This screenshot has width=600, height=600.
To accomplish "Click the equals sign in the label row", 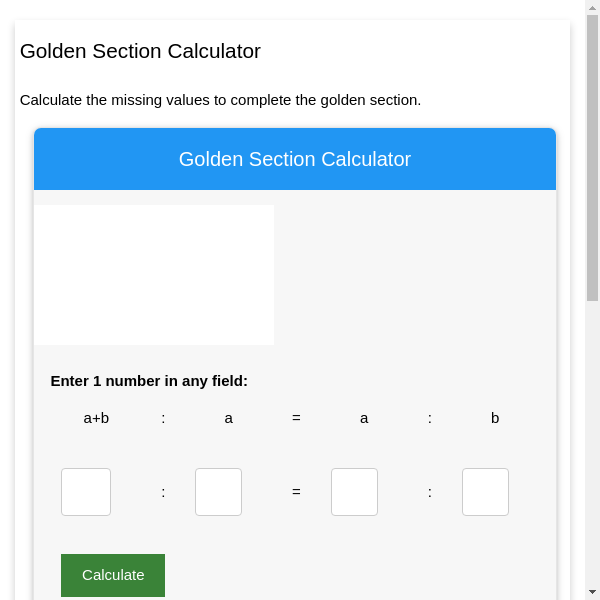I will [296, 418].
